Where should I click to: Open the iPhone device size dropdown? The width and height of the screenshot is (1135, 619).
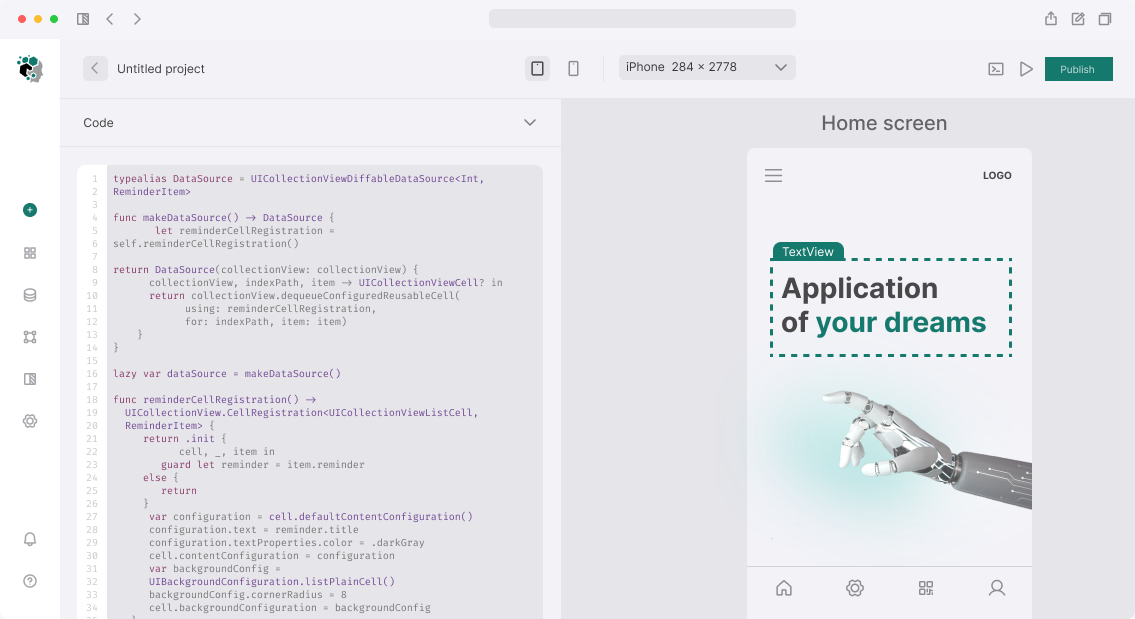coord(707,67)
